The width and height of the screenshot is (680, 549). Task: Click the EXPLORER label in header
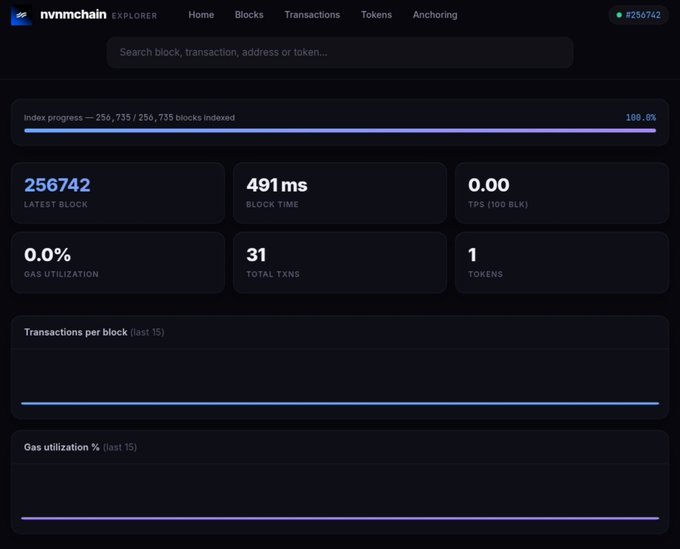(x=134, y=16)
